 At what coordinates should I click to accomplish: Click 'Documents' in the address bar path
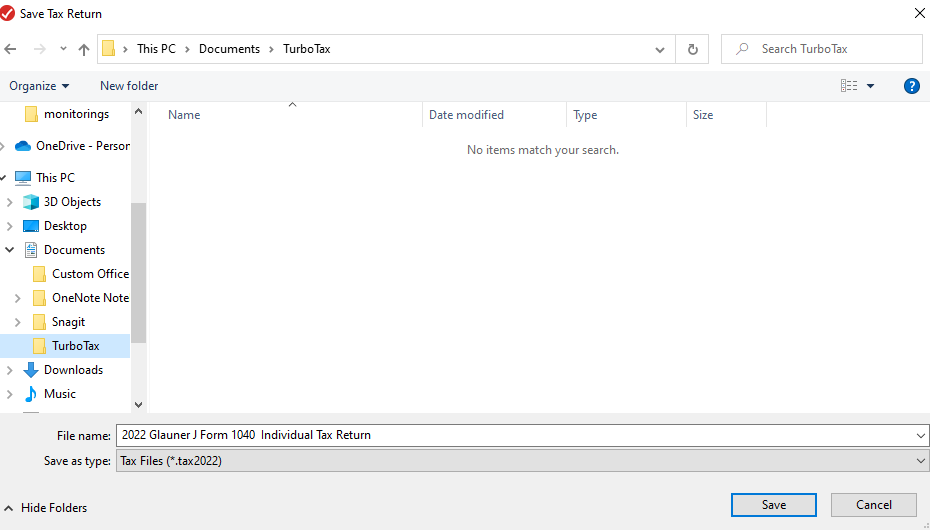pos(230,49)
